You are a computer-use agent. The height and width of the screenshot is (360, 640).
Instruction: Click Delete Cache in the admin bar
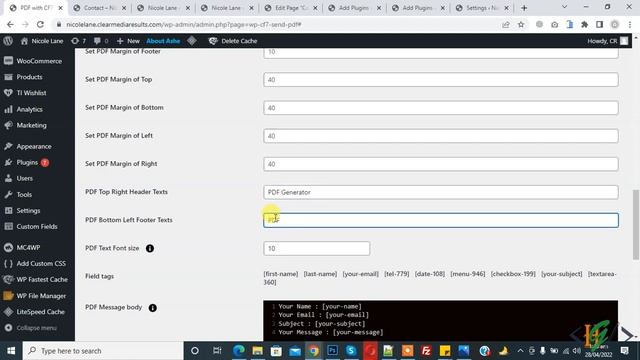pyautogui.click(x=233, y=41)
